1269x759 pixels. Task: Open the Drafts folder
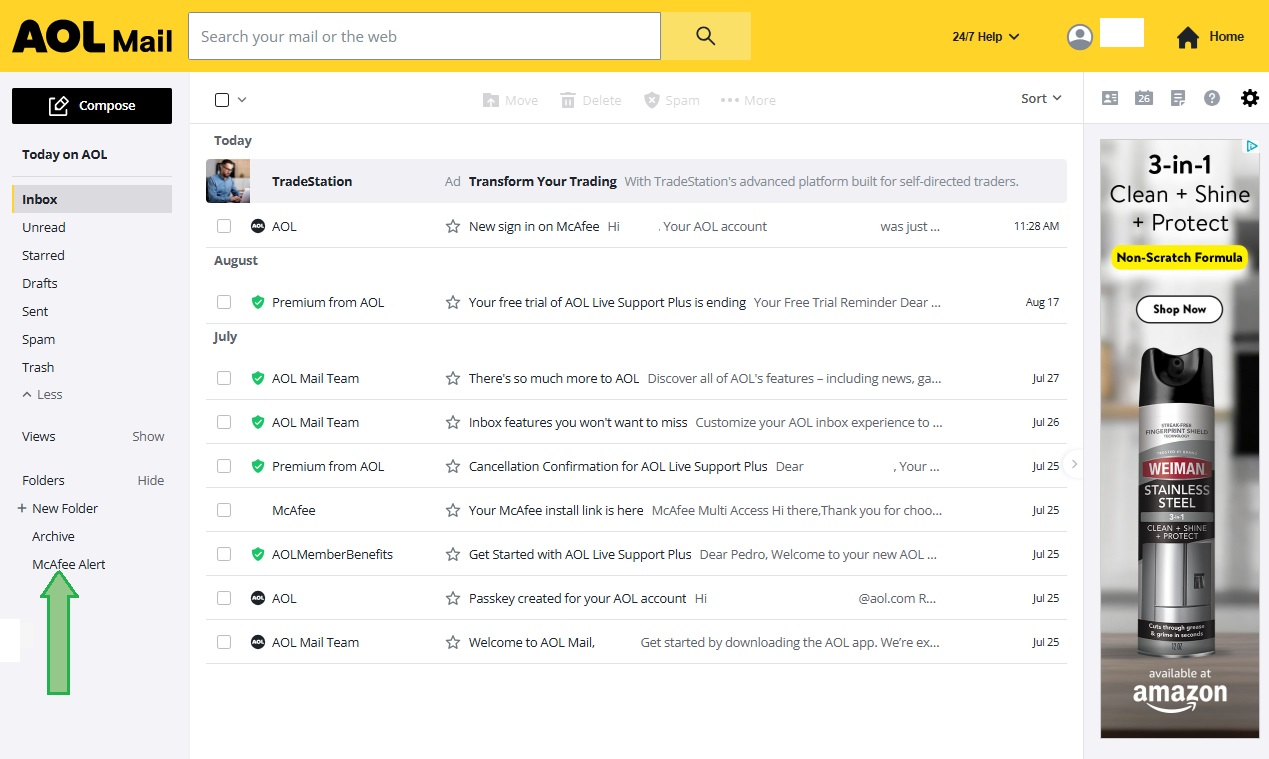(40, 283)
